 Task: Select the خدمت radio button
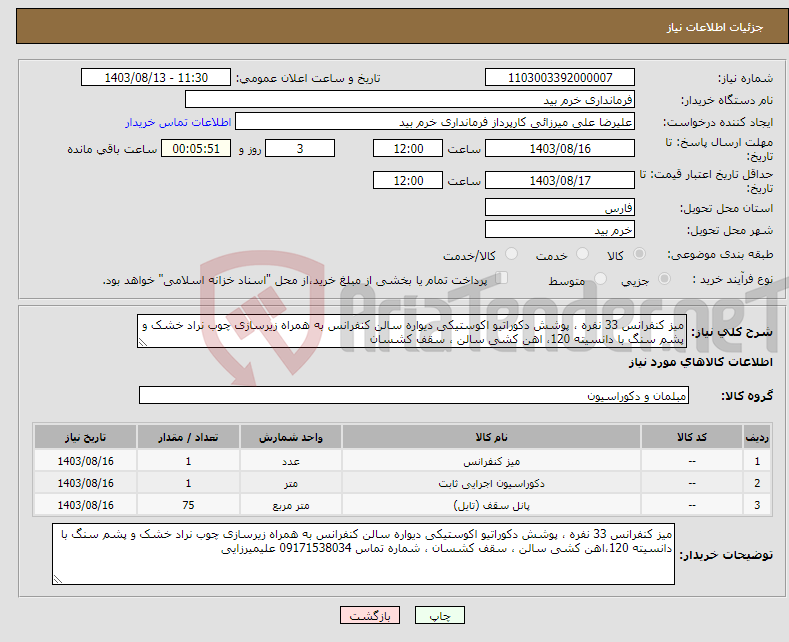582,254
